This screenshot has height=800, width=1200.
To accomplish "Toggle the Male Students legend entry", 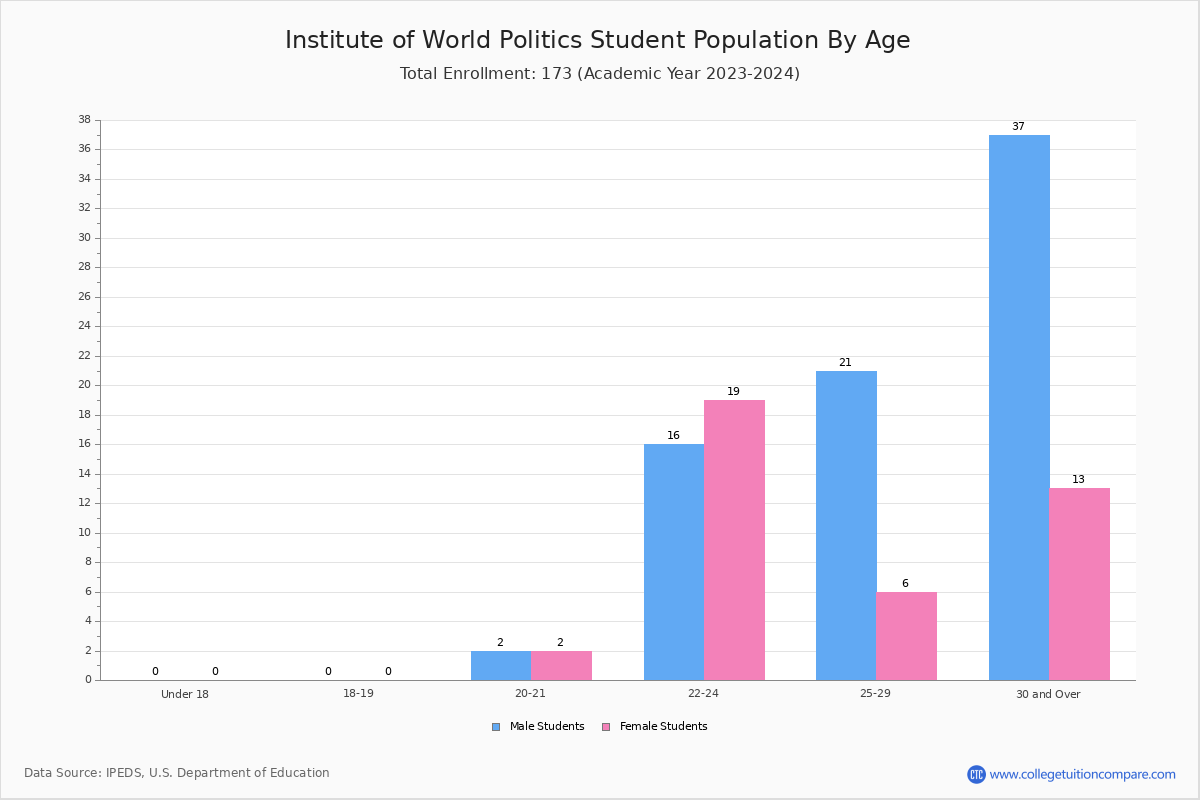I will (x=538, y=727).
